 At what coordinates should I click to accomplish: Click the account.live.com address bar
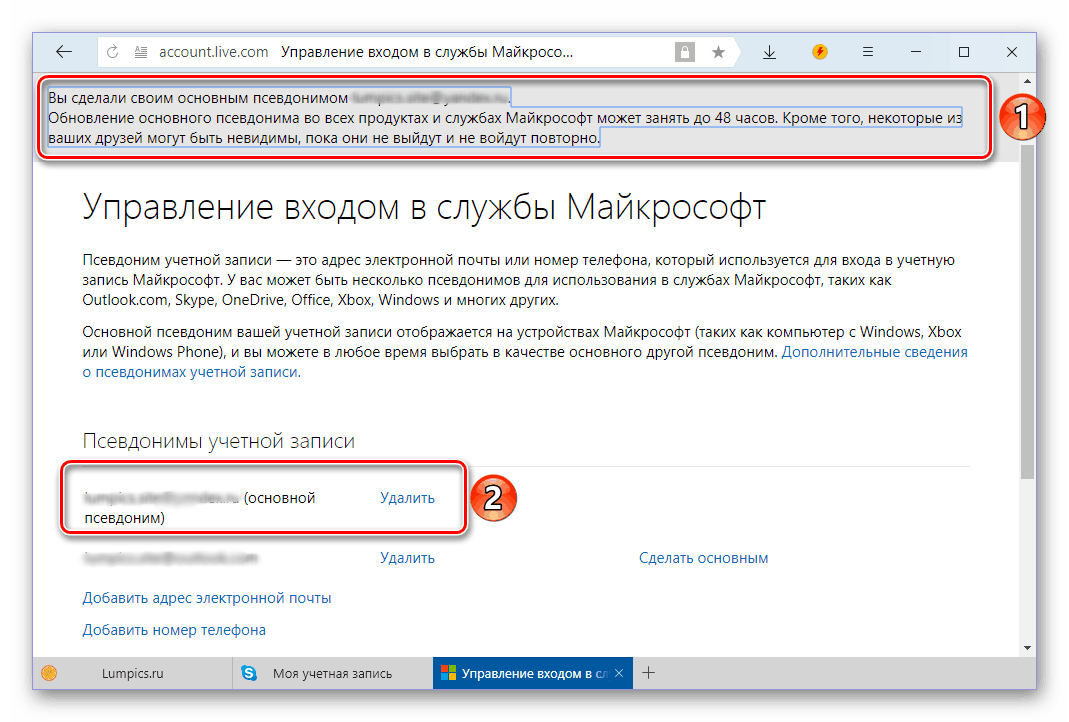[x=400, y=52]
